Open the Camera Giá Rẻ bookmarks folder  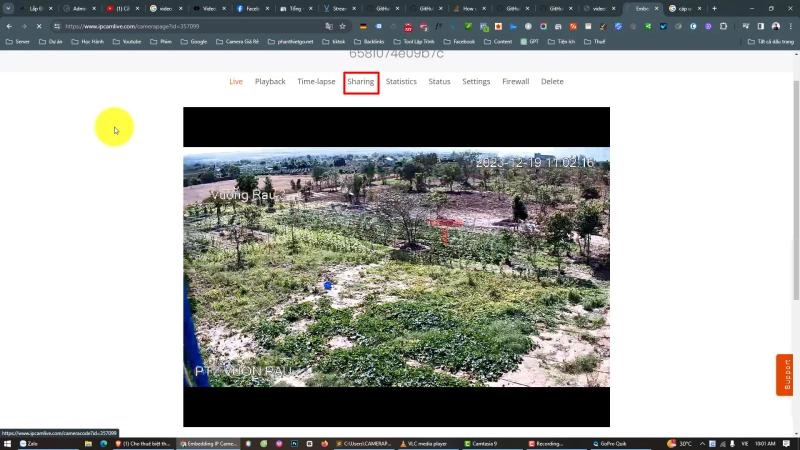point(237,41)
